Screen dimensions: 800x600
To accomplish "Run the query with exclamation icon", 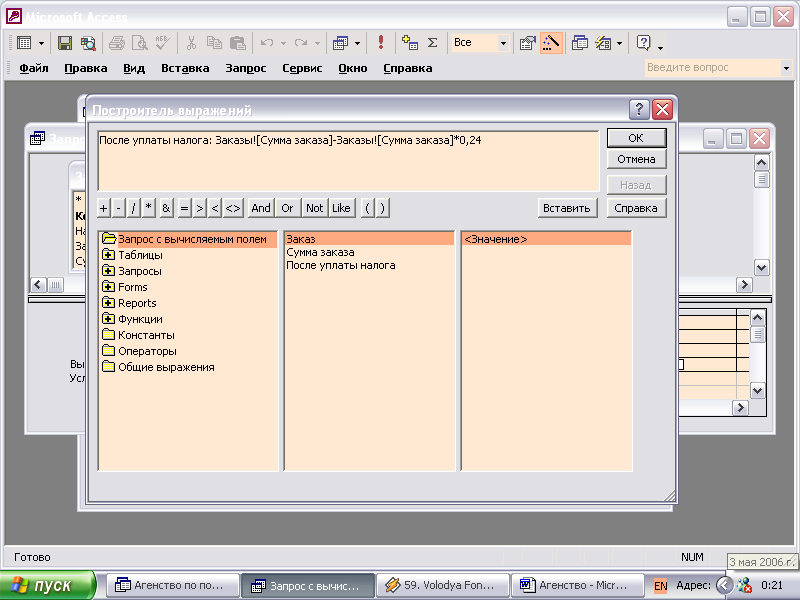I will (x=381, y=43).
